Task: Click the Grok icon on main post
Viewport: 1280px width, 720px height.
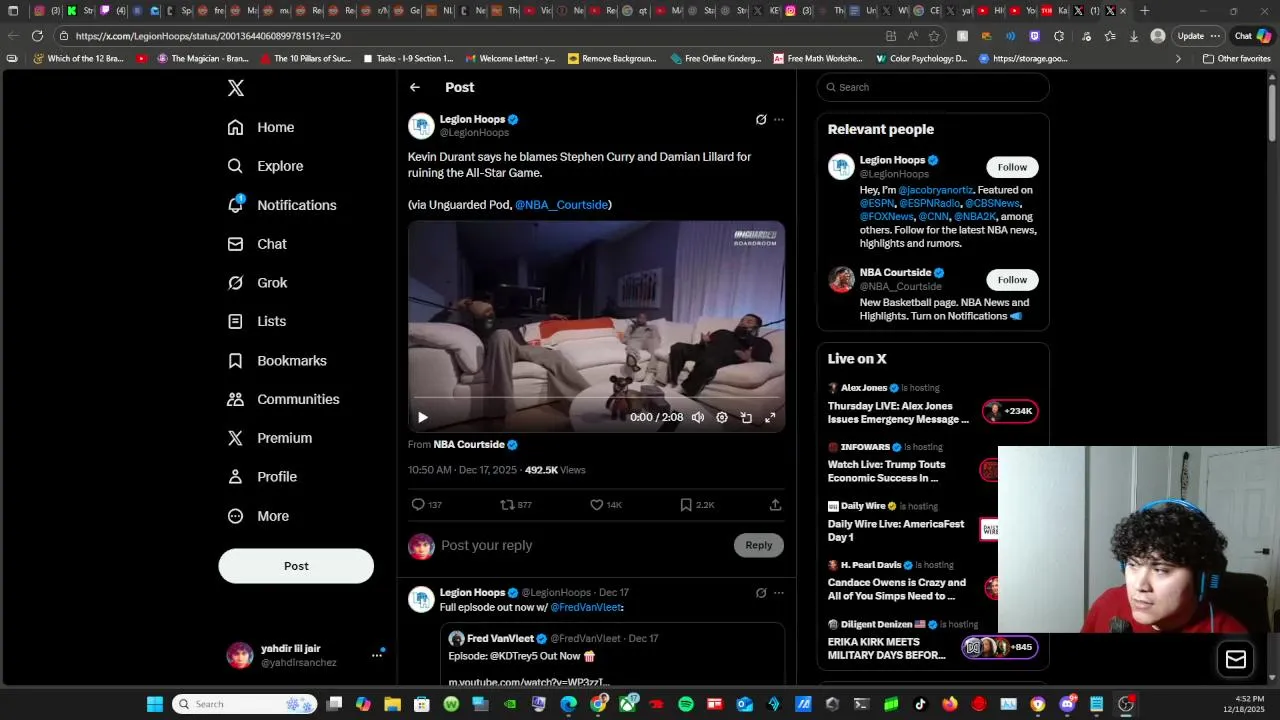Action: pyautogui.click(x=761, y=120)
